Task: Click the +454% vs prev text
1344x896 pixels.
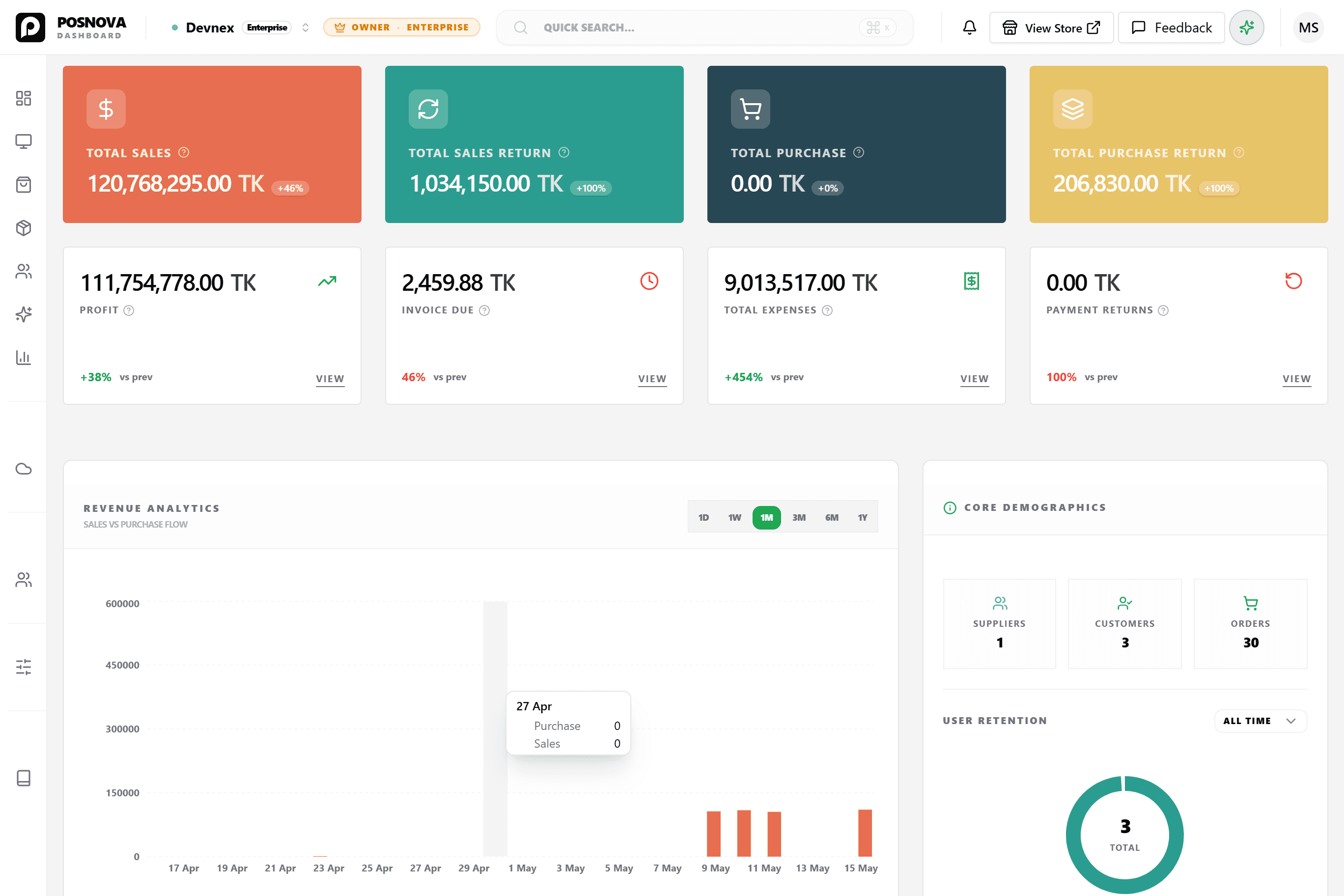Action: [x=764, y=377]
